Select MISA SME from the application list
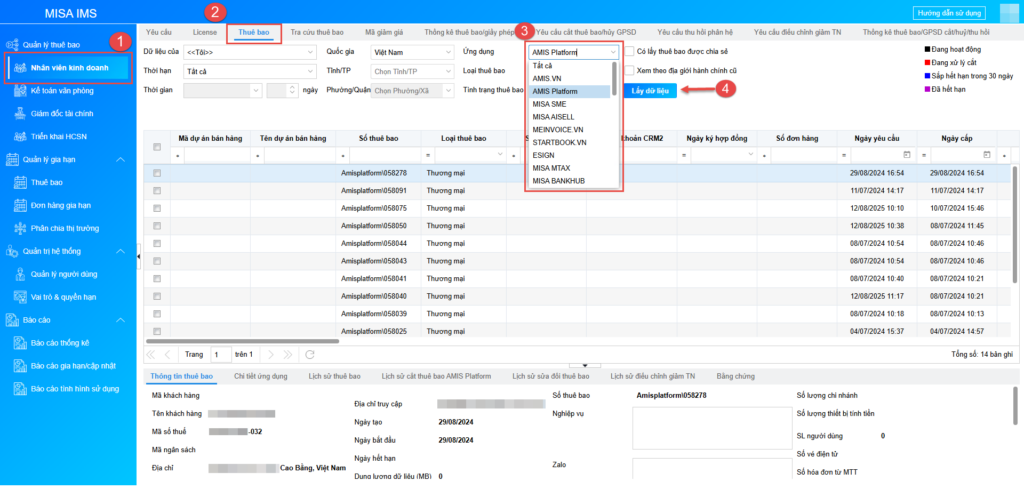Viewport: 1024px width, 489px height. tap(552, 104)
